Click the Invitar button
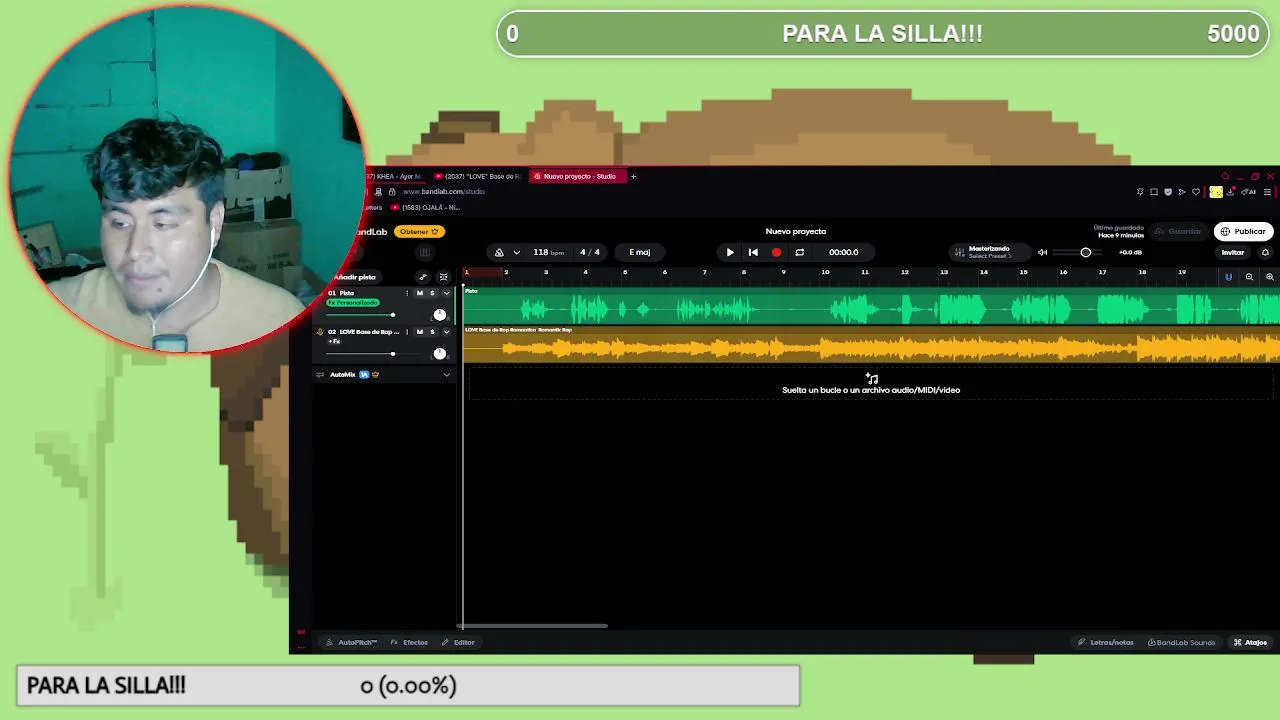The width and height of the screenshot is (1280, 720). (1233, 252)
